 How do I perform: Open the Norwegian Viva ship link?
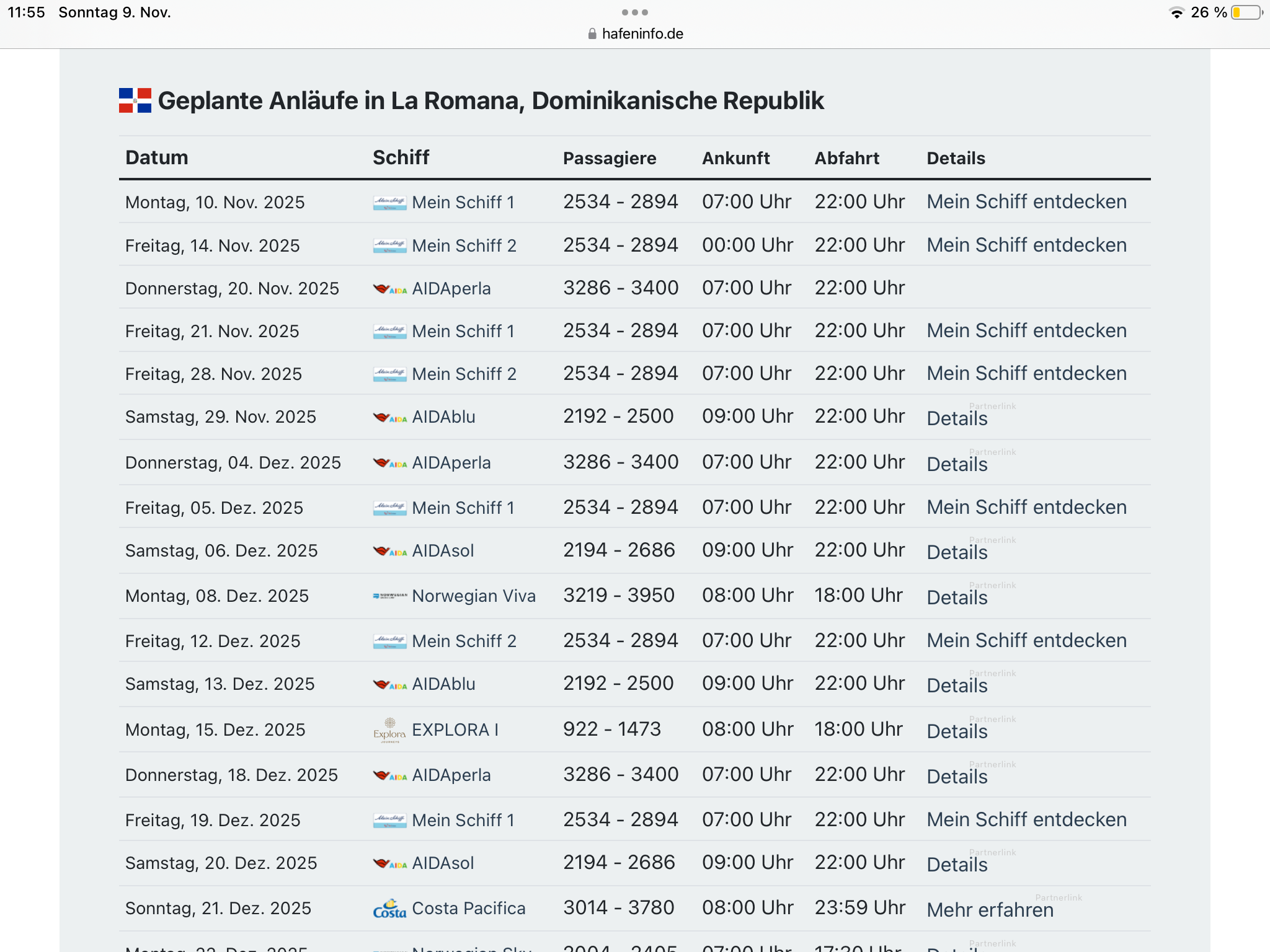click(474, 596)
